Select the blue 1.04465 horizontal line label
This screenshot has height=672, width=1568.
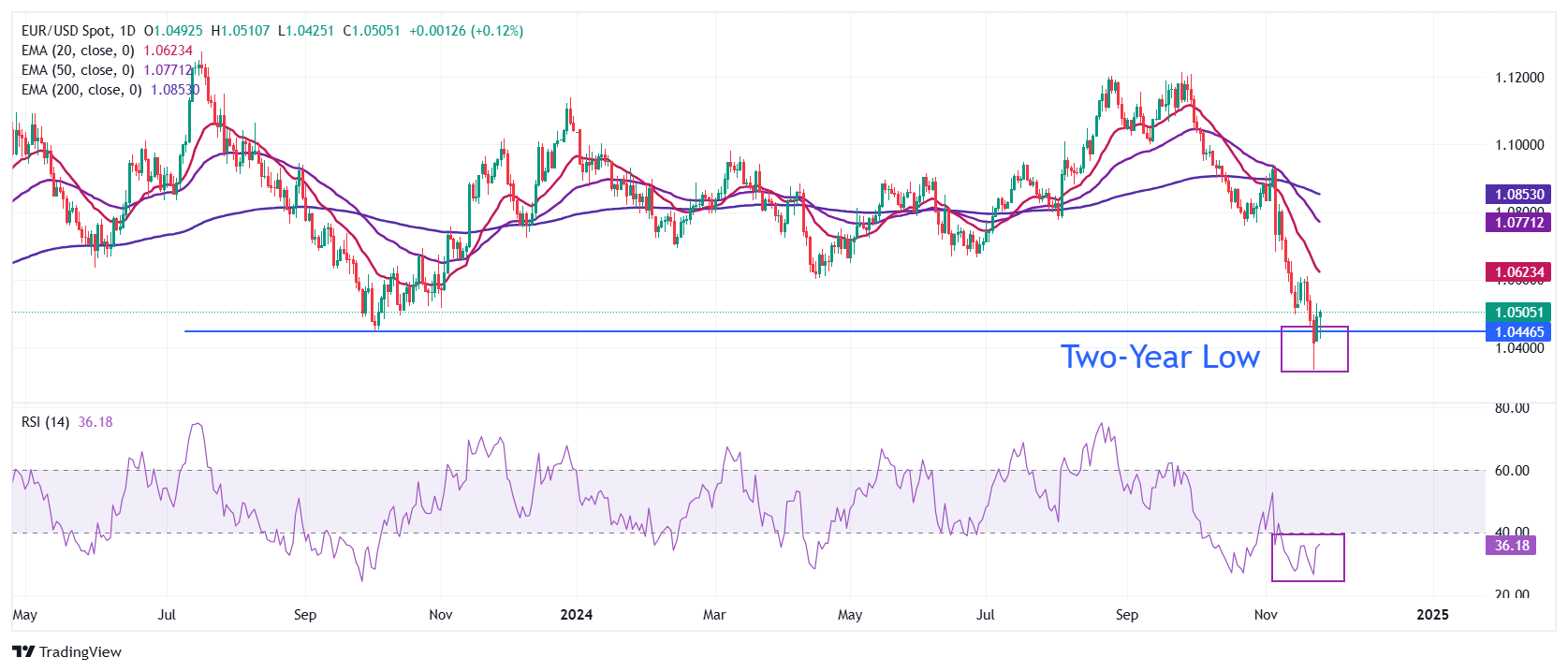click(x=1518, y=332)
